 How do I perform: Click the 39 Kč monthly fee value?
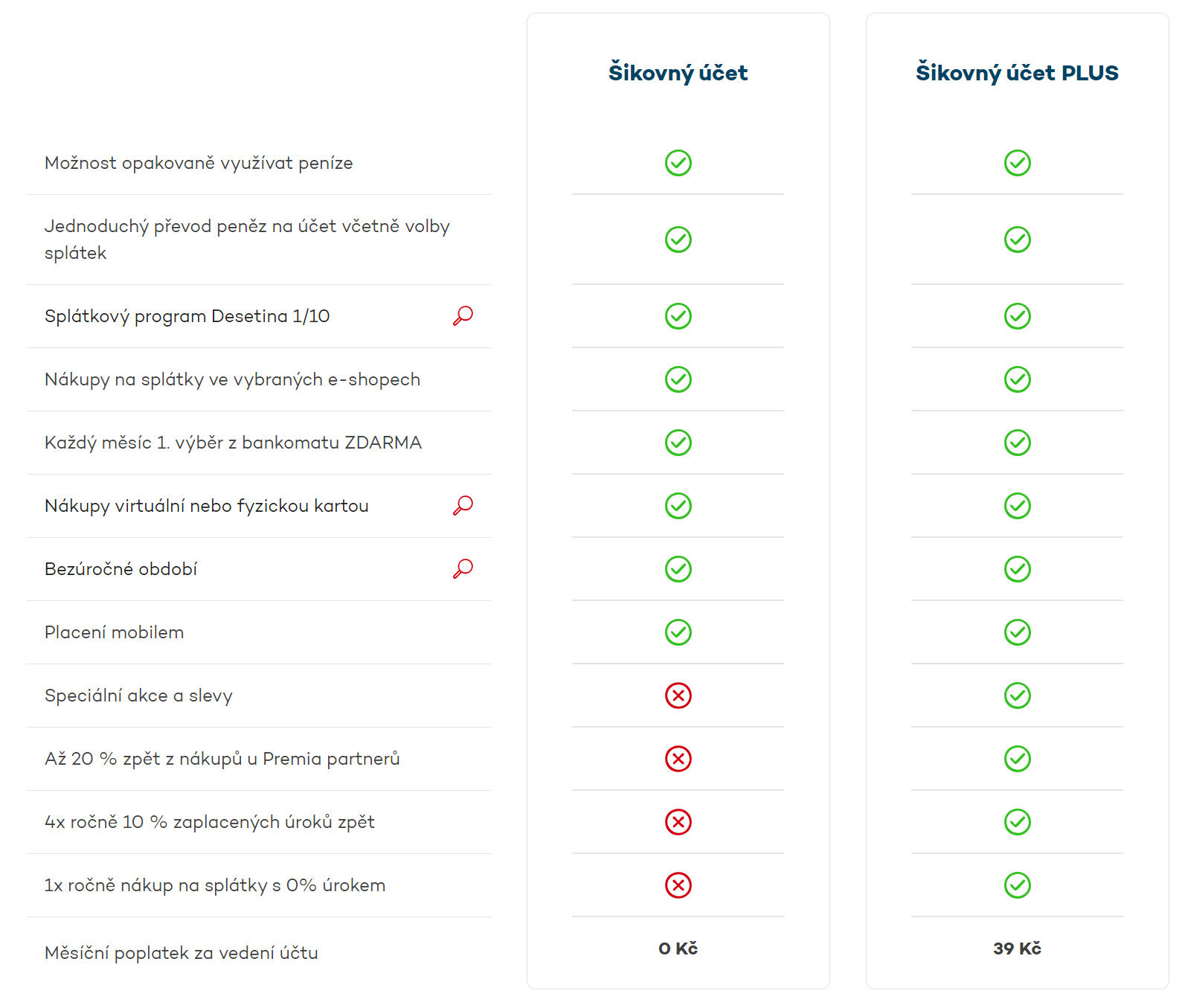[x=1017, y=948]
